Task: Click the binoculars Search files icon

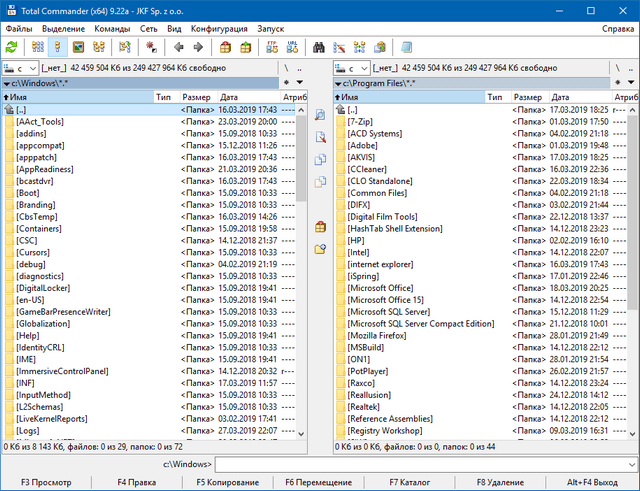Action: point(319,47)
